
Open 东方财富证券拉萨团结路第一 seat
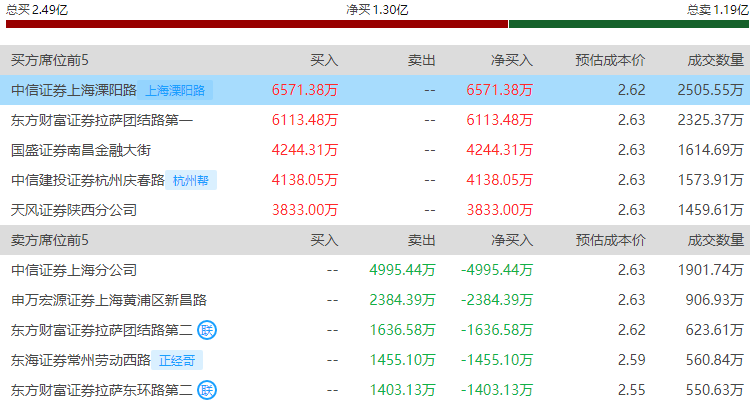point(102,120)
